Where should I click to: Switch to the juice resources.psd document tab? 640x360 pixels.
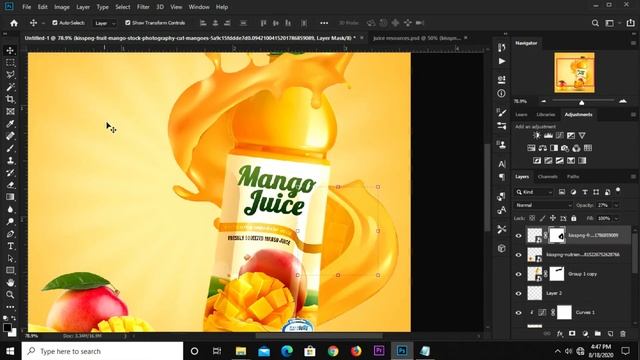[417, 38]
